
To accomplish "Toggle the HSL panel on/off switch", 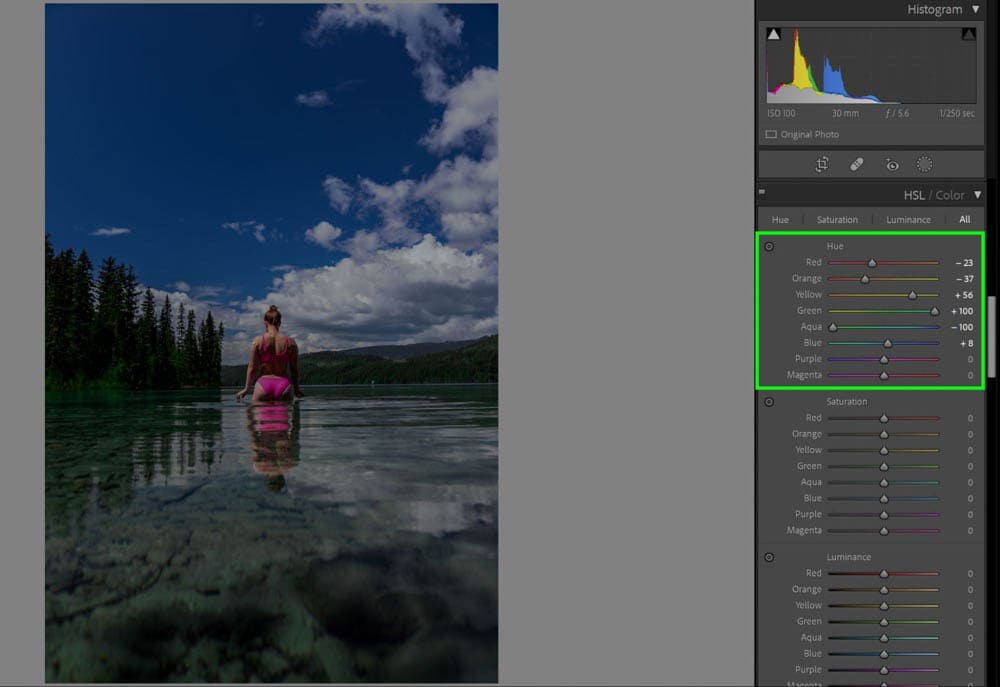I will 762,191.
